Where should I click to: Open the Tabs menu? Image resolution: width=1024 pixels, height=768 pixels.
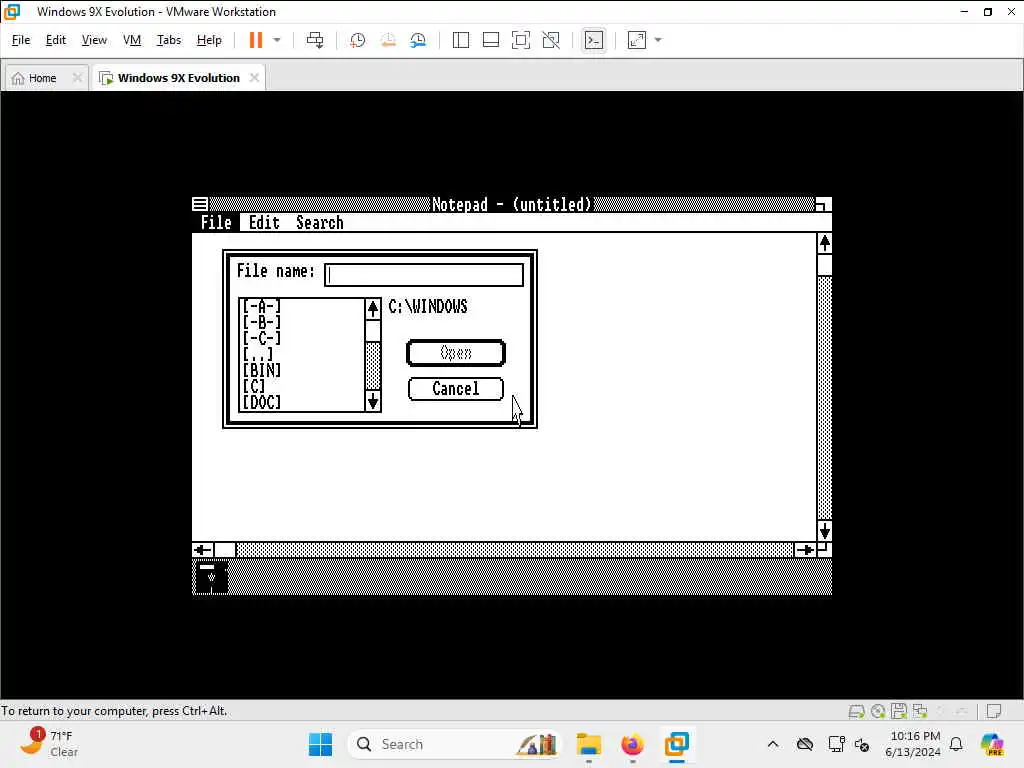(x=168, y=40)
